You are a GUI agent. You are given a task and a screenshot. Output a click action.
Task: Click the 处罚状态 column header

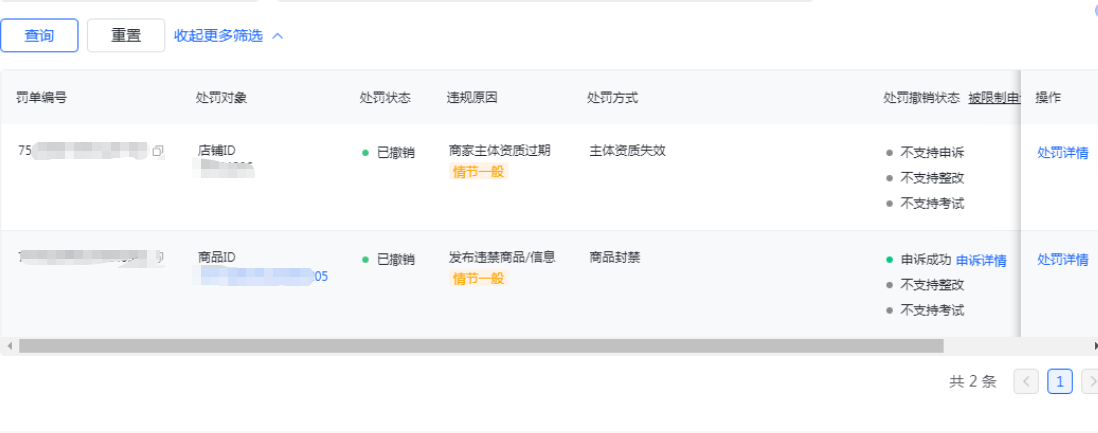tap(385, 97)
